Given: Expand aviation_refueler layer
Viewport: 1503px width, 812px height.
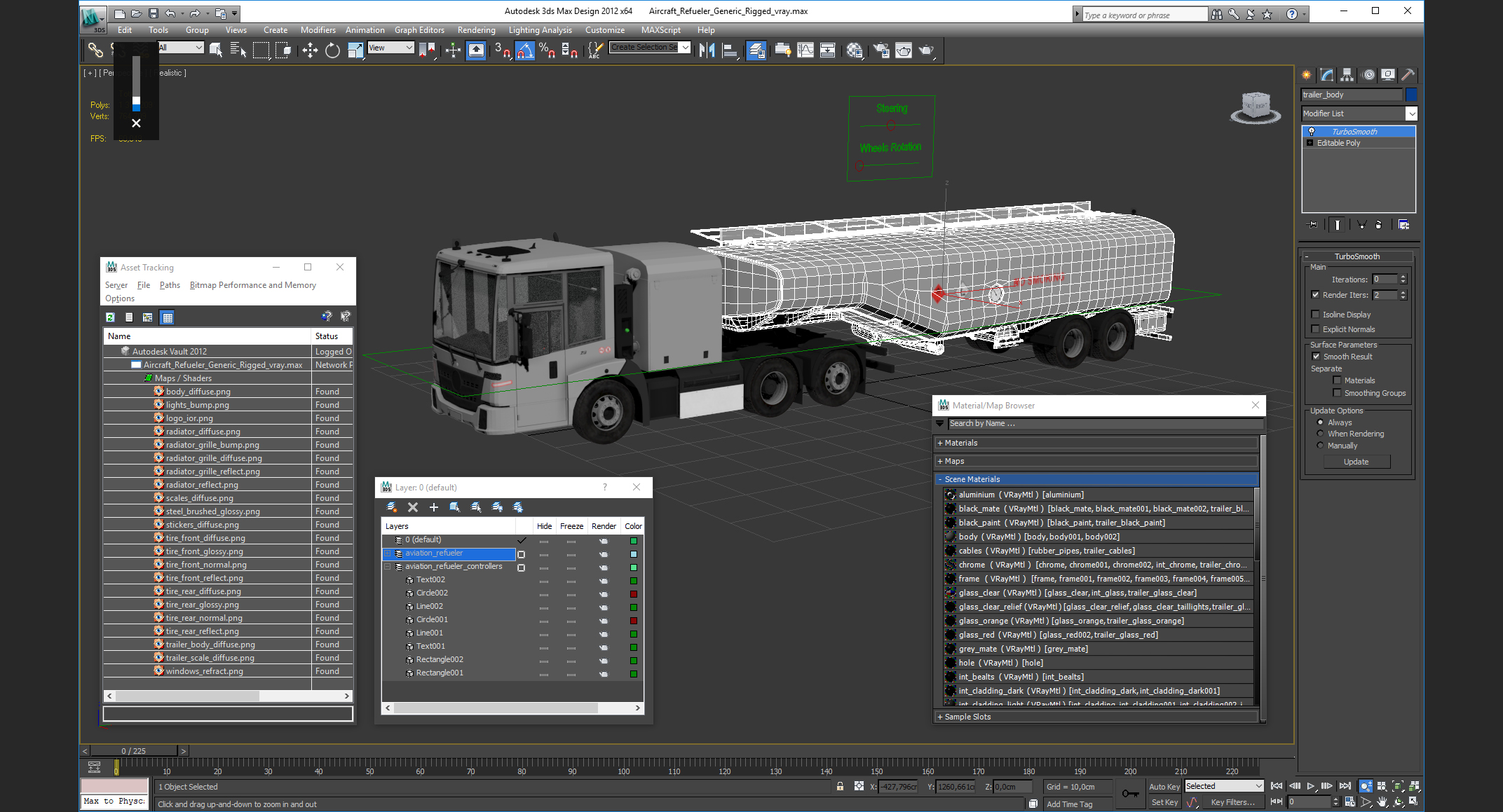Looking at the screenshot, I should (x=387, y=553).
